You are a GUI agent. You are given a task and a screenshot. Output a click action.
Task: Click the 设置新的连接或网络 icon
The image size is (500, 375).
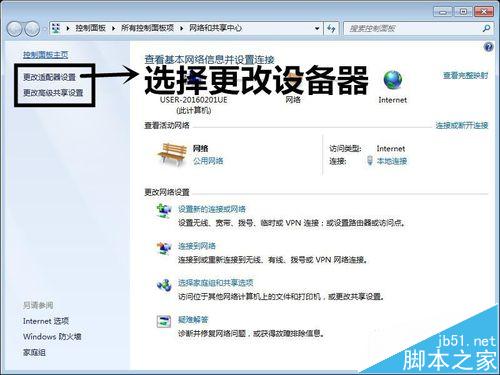[164, 210]
